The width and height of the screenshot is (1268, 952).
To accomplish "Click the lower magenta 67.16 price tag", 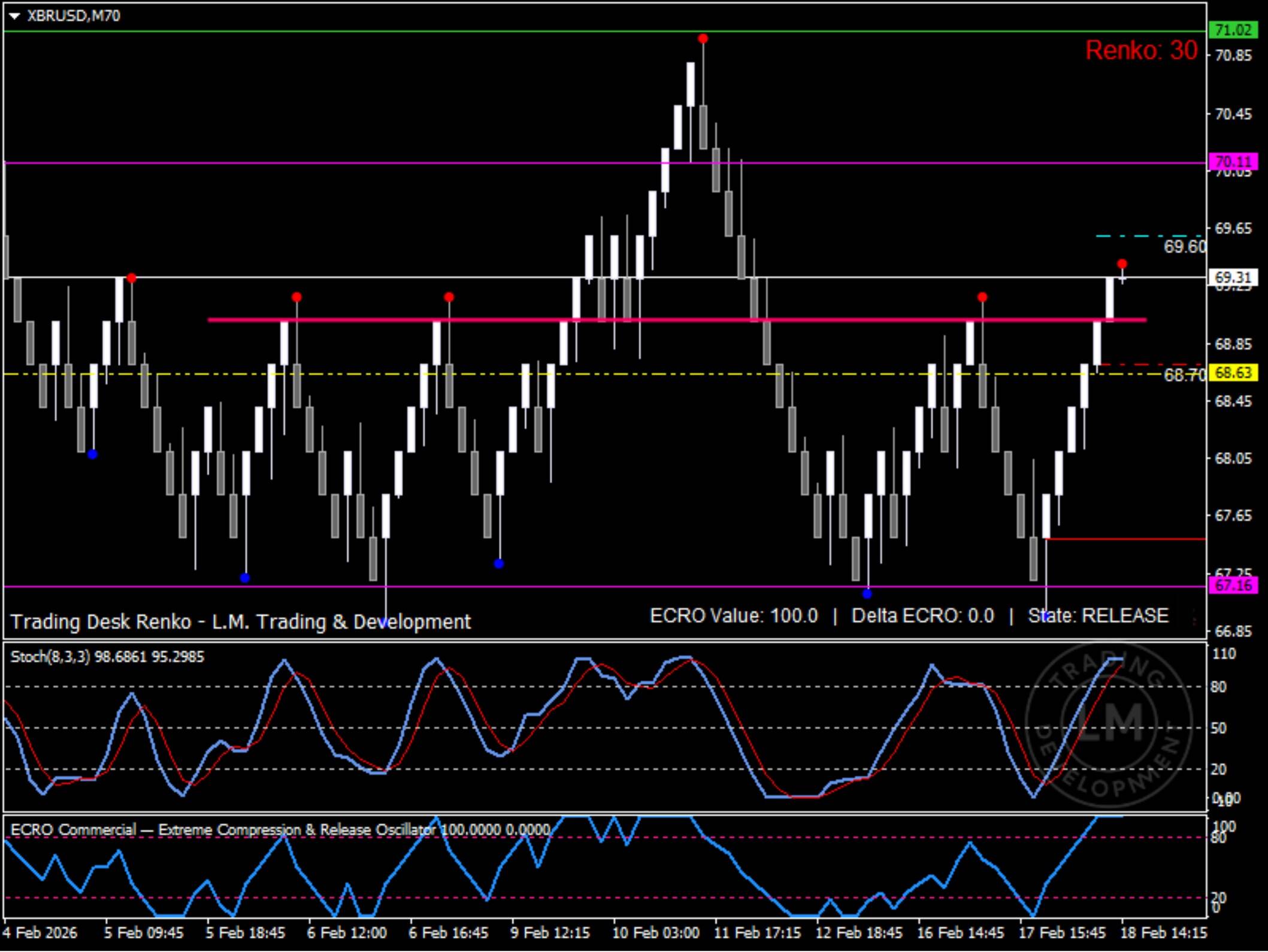I will [x=1233, y=585].
